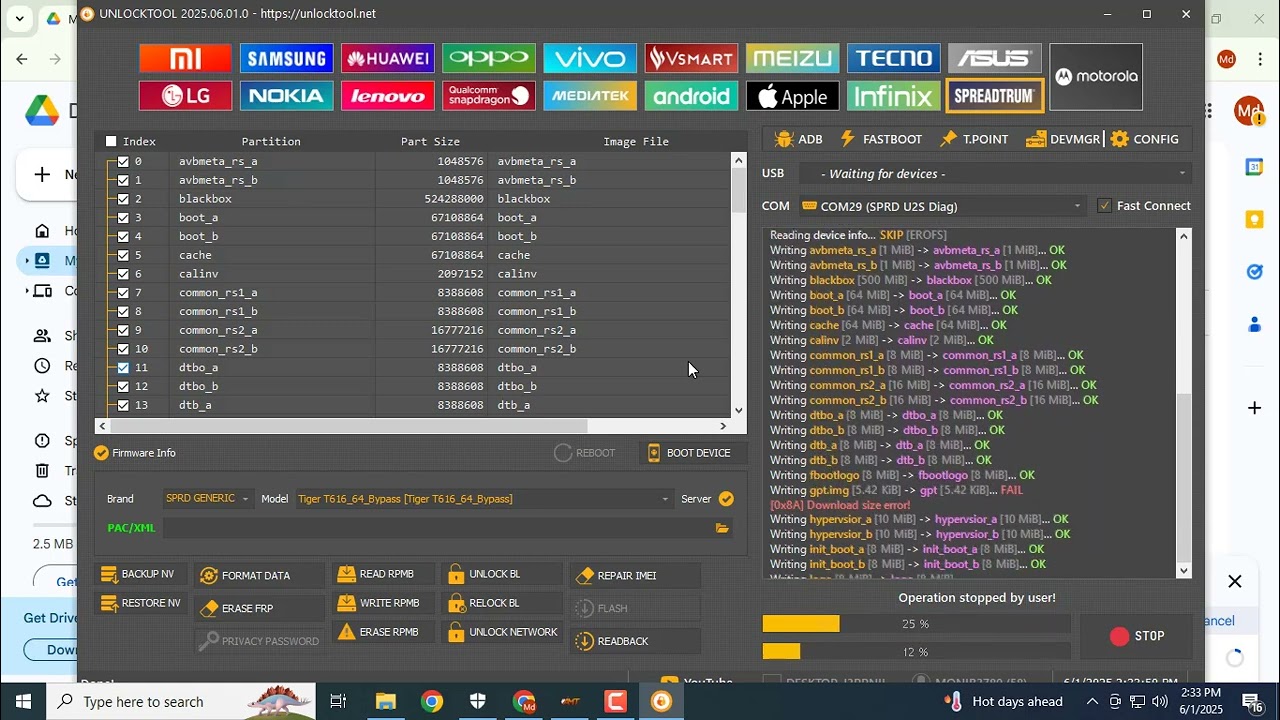Select the LG brand tile
The image size is (1280, 720).
[x=185, y=96]
